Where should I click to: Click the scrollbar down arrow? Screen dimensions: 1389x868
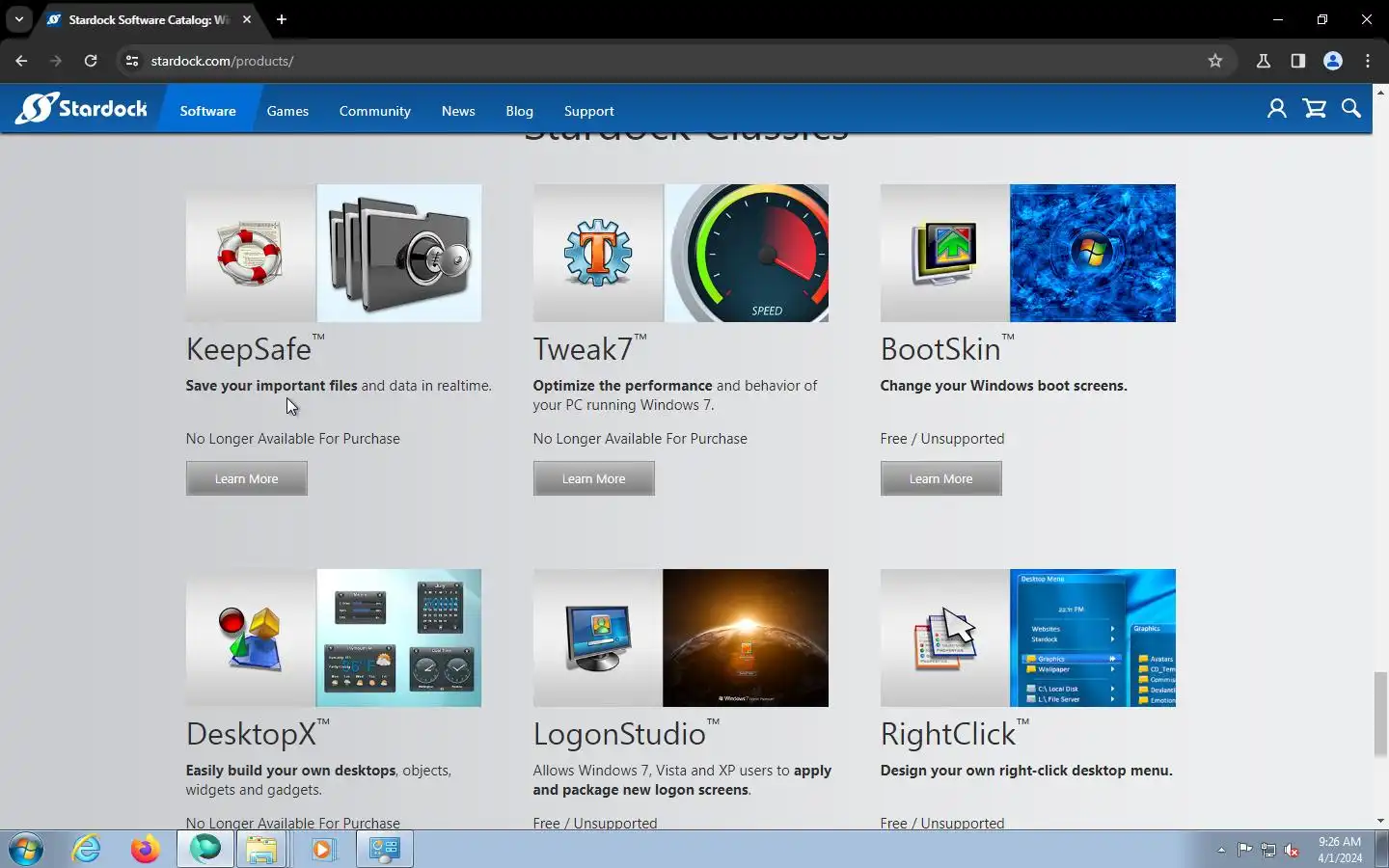1380,822
